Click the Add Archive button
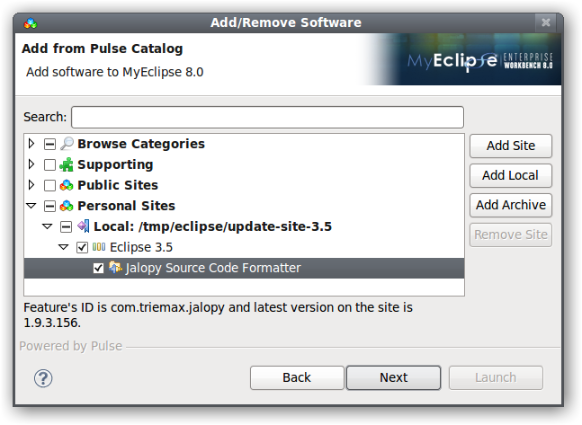The height and width of the screenshot is (425, 582). tap(511, 205)
